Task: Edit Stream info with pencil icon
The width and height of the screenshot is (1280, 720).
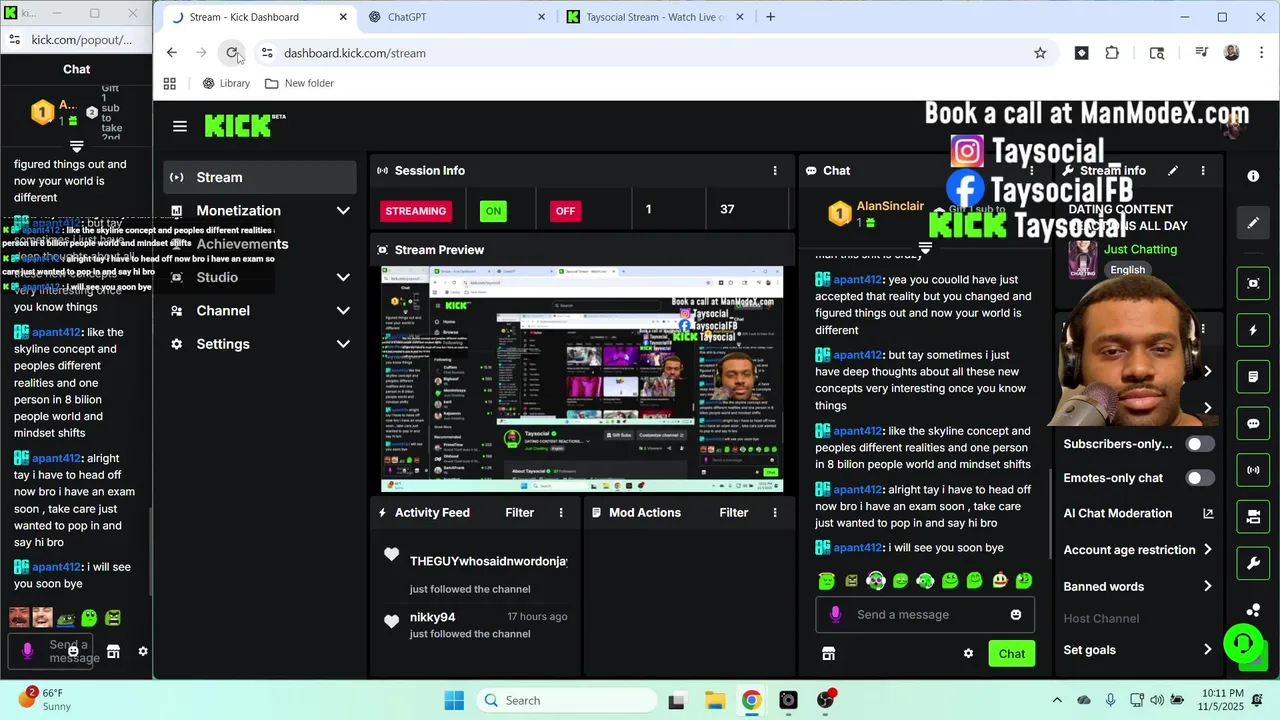Action: (1173, 171)
